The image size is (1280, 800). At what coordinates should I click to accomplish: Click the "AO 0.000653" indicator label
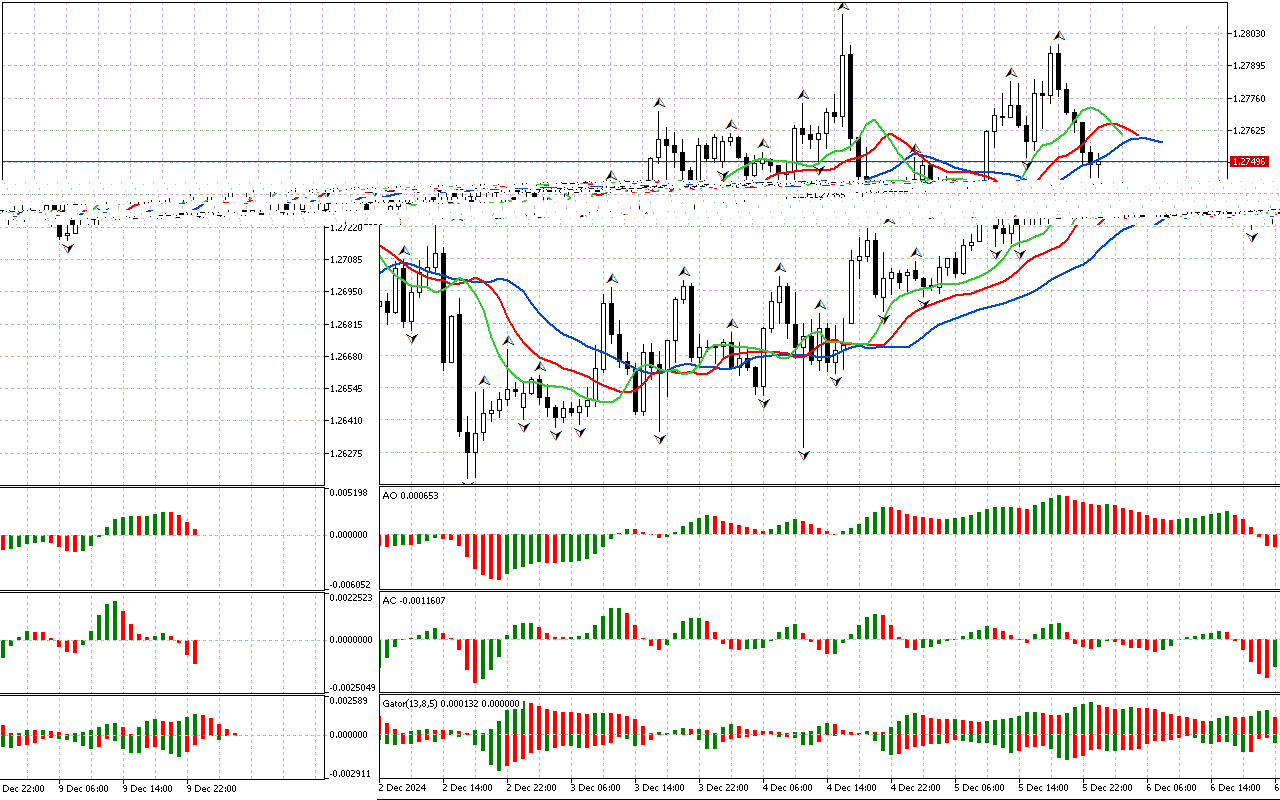(x=411, y=495)
